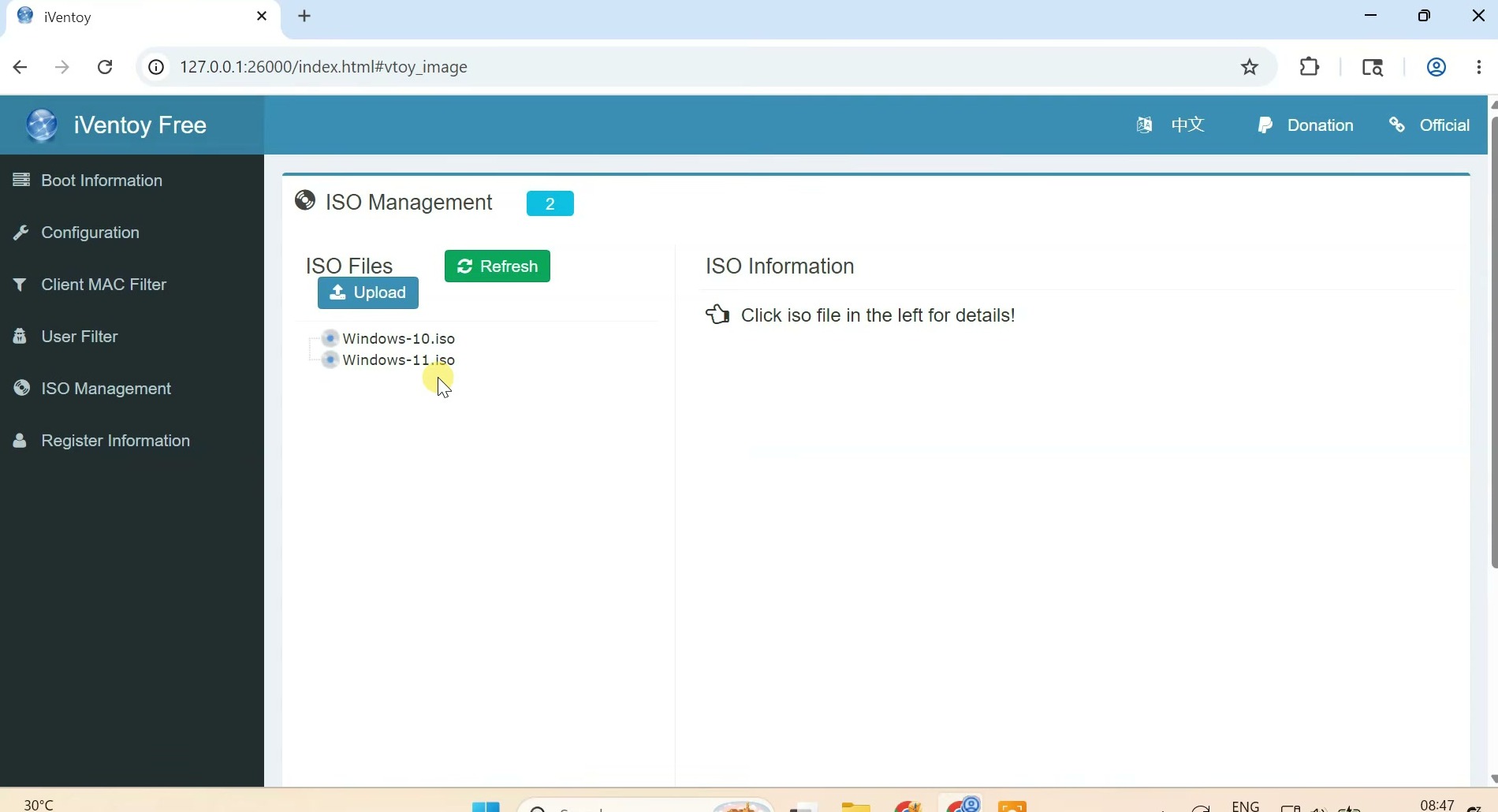This screenshot has width=1498, height=812.
Task: View site information icon
Action: coord(156,67)
